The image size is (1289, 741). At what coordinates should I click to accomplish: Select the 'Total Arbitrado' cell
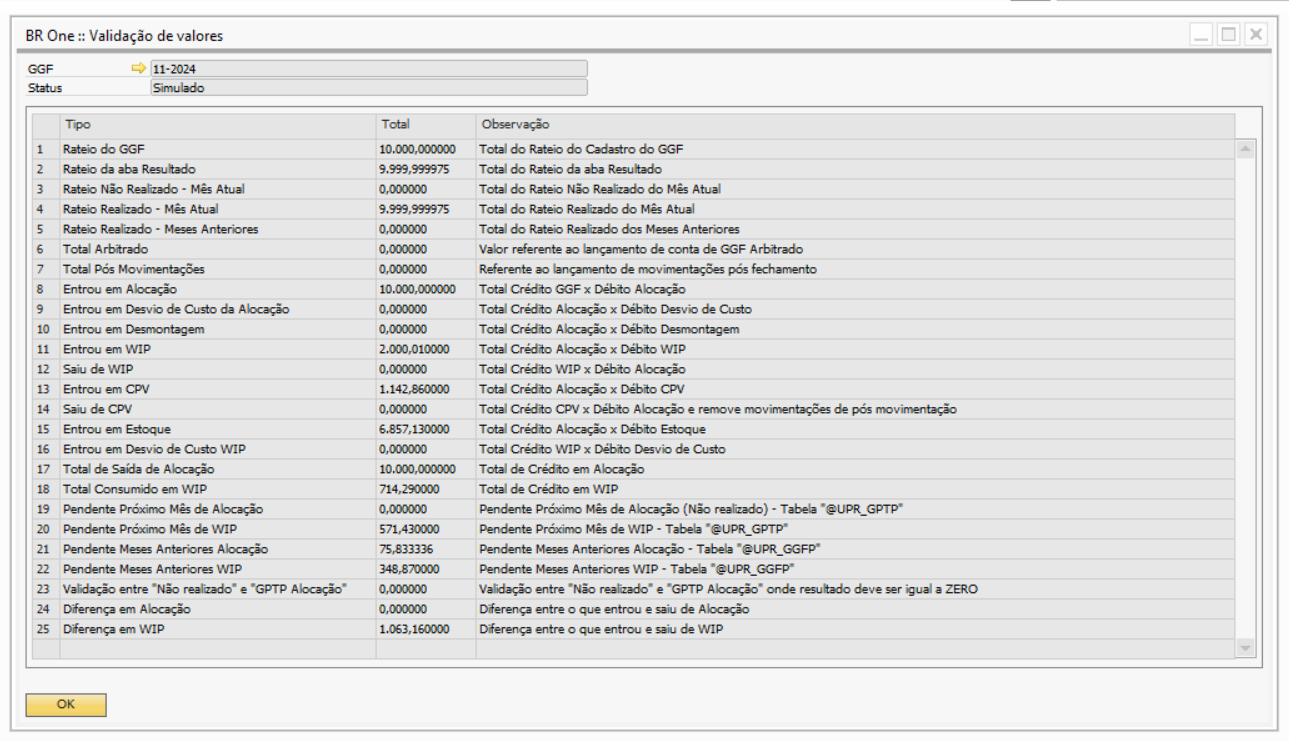click(x=218, y=249)
